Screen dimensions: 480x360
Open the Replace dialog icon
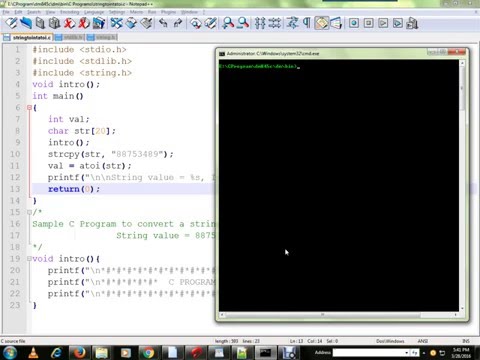click(210, 23)
